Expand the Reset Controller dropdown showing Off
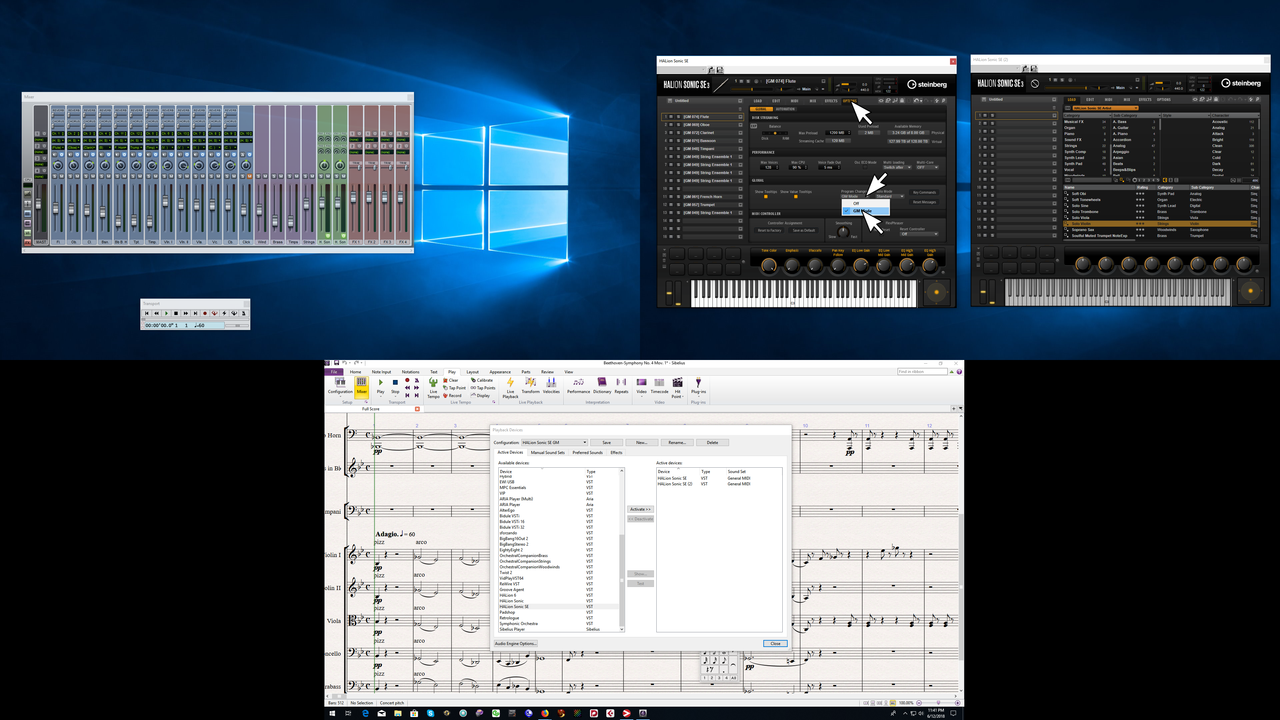Image resolution: width=1280 pixels, height=720 pixels. pos(919,234)
